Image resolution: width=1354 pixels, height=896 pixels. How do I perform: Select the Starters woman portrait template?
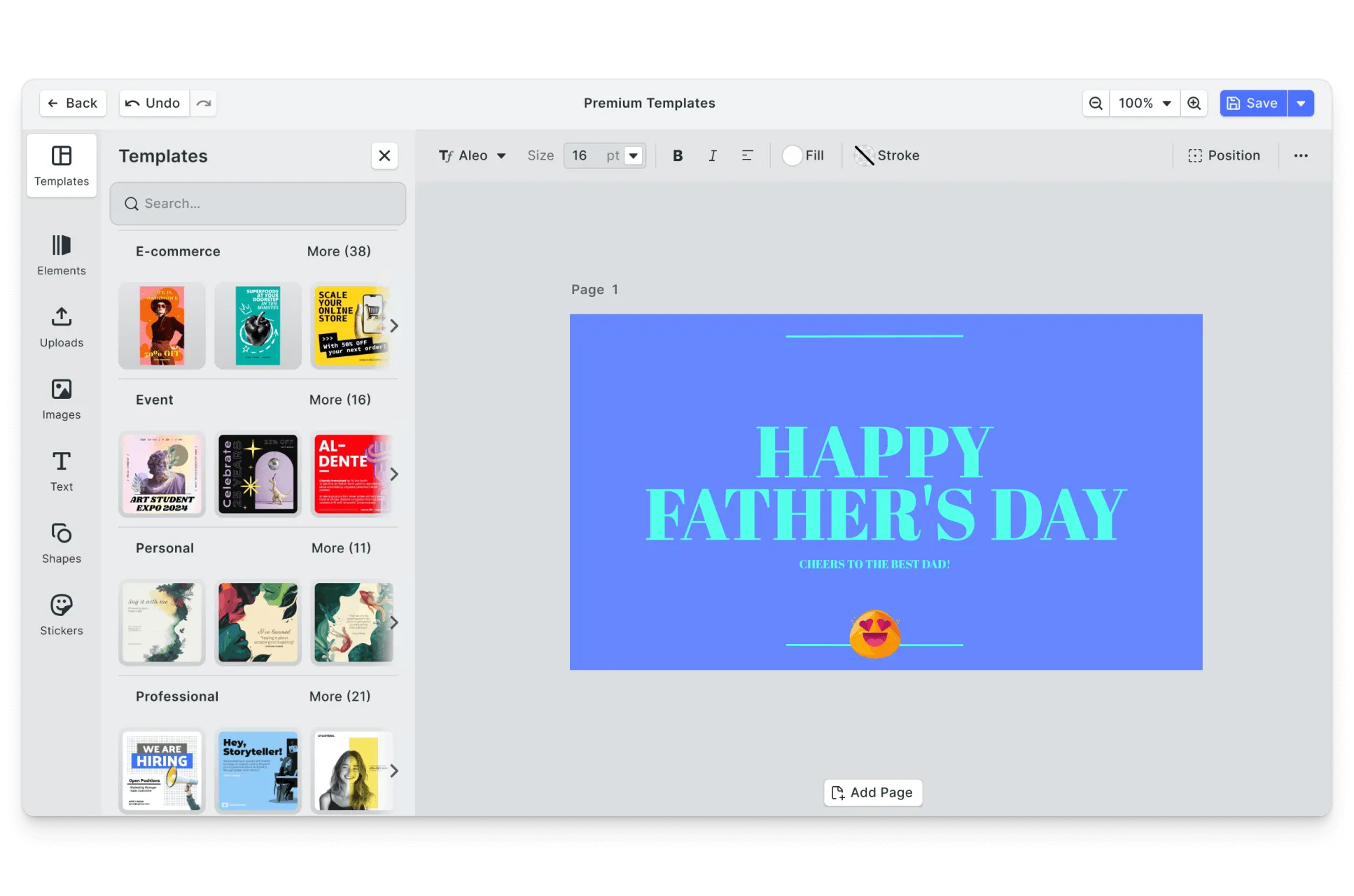point(352,771)
